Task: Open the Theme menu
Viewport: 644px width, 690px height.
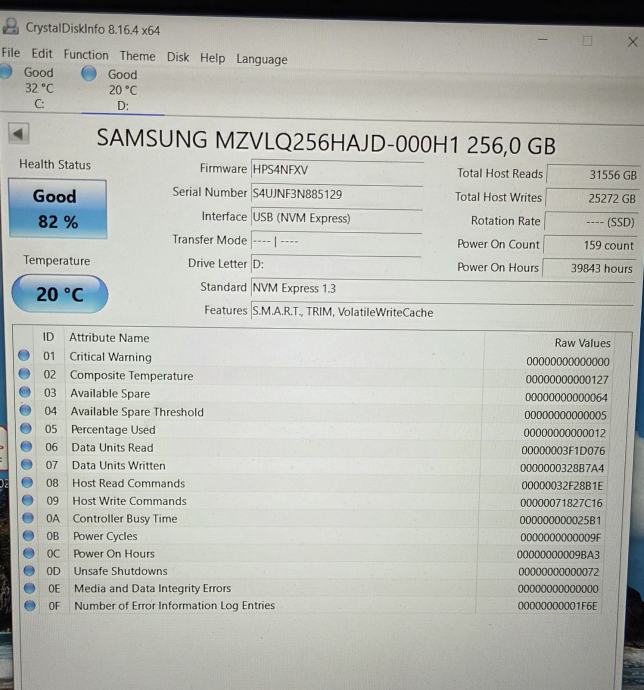Action: [x=137, y=56]
